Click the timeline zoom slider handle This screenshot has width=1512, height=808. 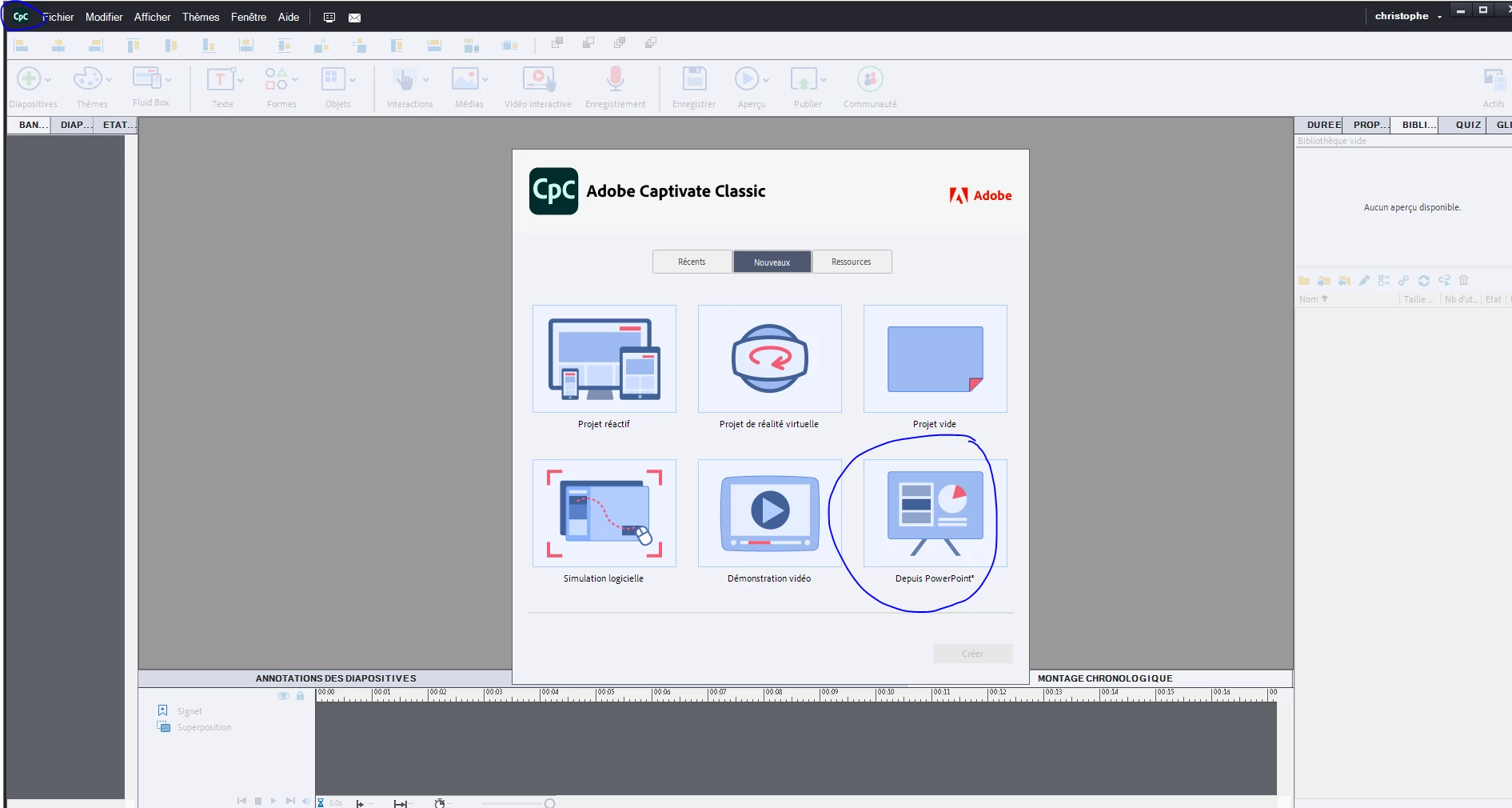pyautogui.click(x=550, y=803)
